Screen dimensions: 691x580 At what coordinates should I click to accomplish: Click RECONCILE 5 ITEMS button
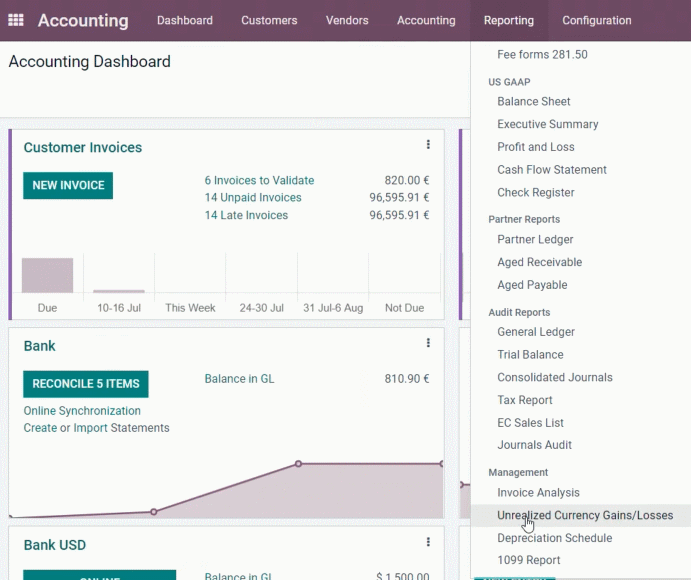(86, 384)
